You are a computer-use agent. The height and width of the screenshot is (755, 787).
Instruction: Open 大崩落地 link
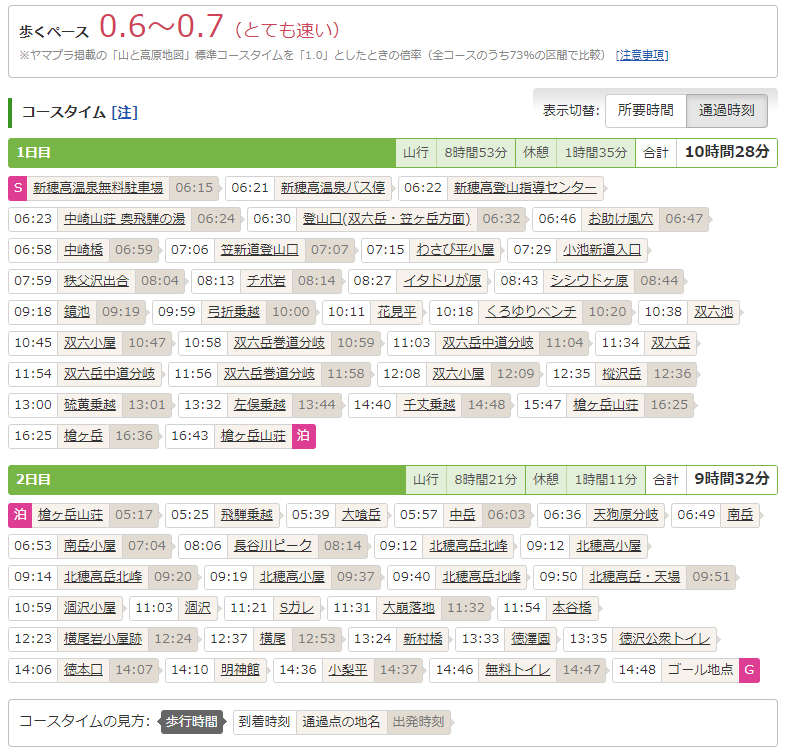pos(409,608)
